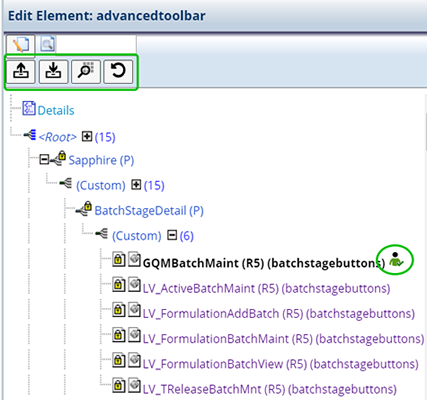Collapse the Sapphire (P) node
Viewport: 427px width, 400px height.
point(44,160)
